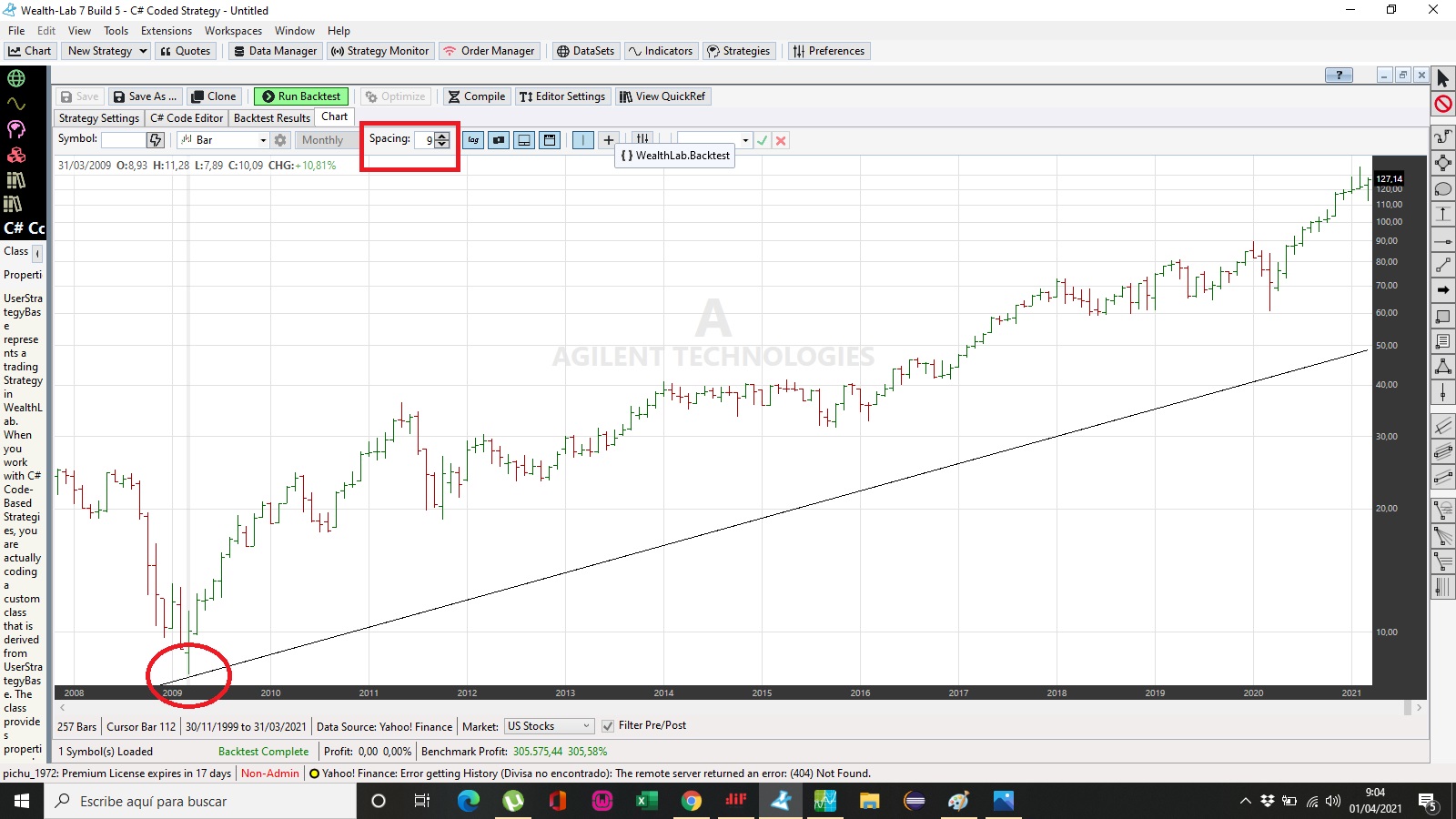The height and width of the screenshot is (819, 1456).
Task: Toggle the status bar display button
Action: 524,140
